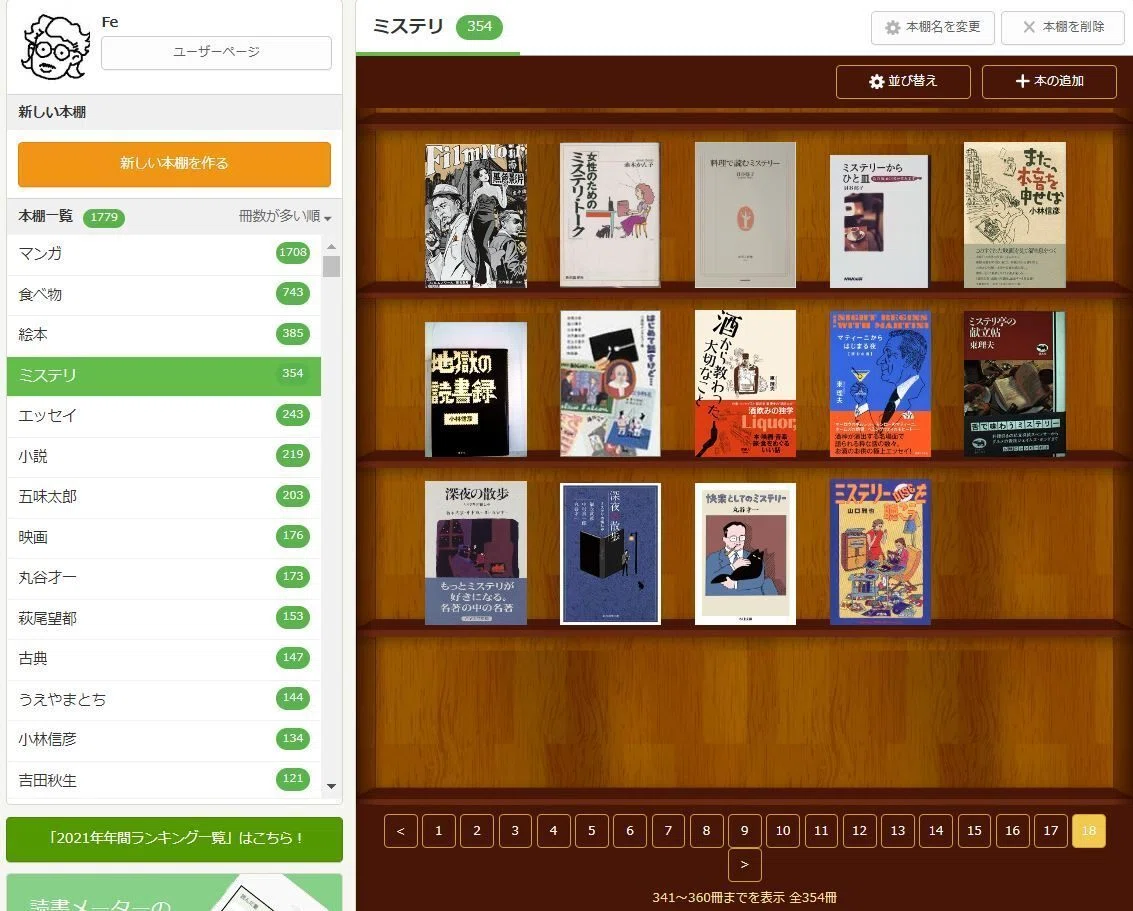This screenshot has height=911, width=1133.
Task: Select the 絵本 bookshelf
Action: click(164, 334)
